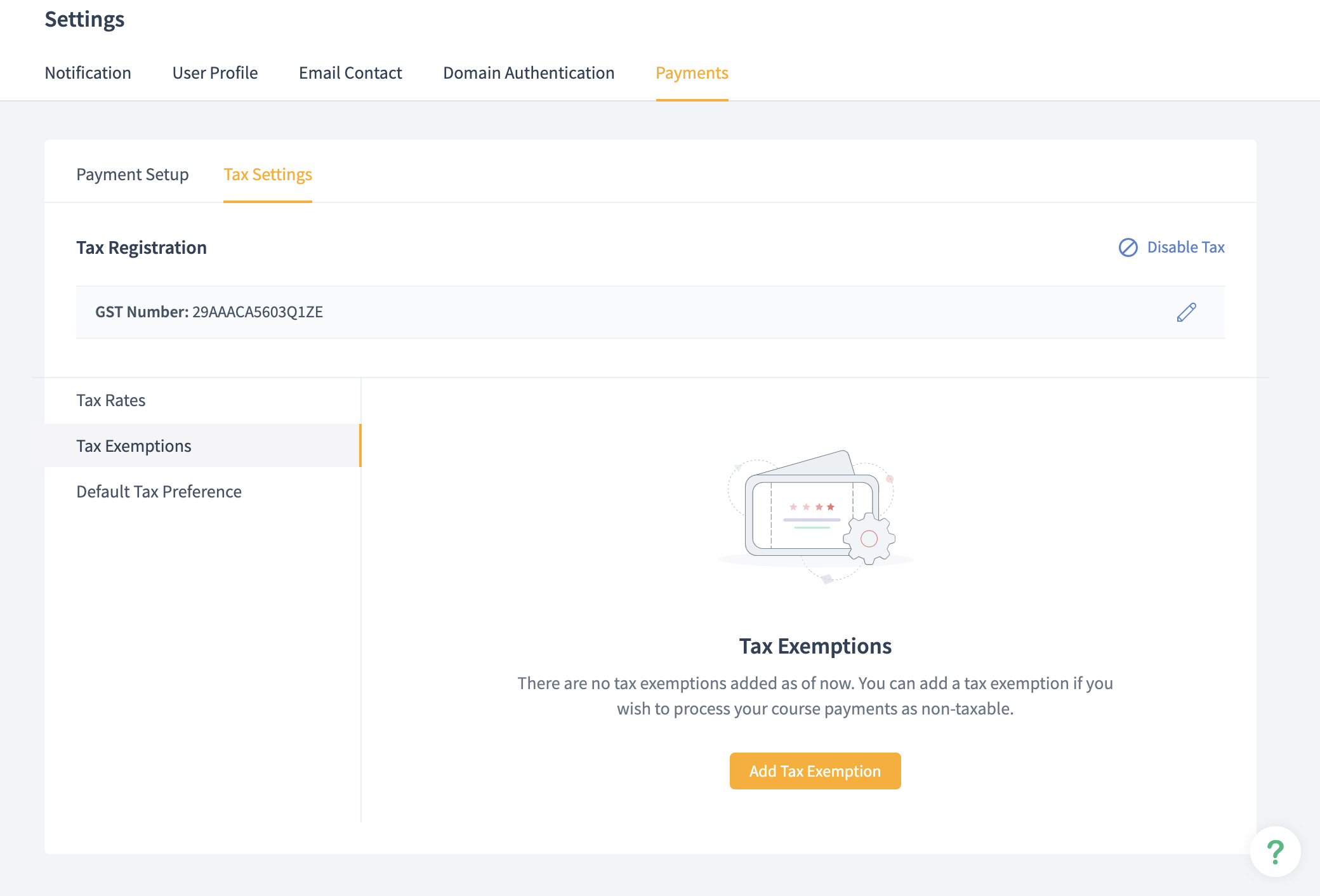This screenshot has width=1320, height=896.
Task: Click the GST Number value 29AAACA5603Q1ZE
Action: 258,312
